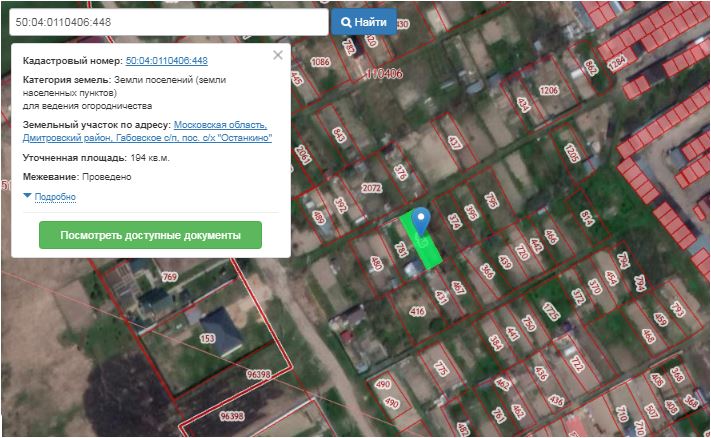This screenshot has width=711, height=438.
Task: Select parcel labeled 374
Action: tap(454, 221)
